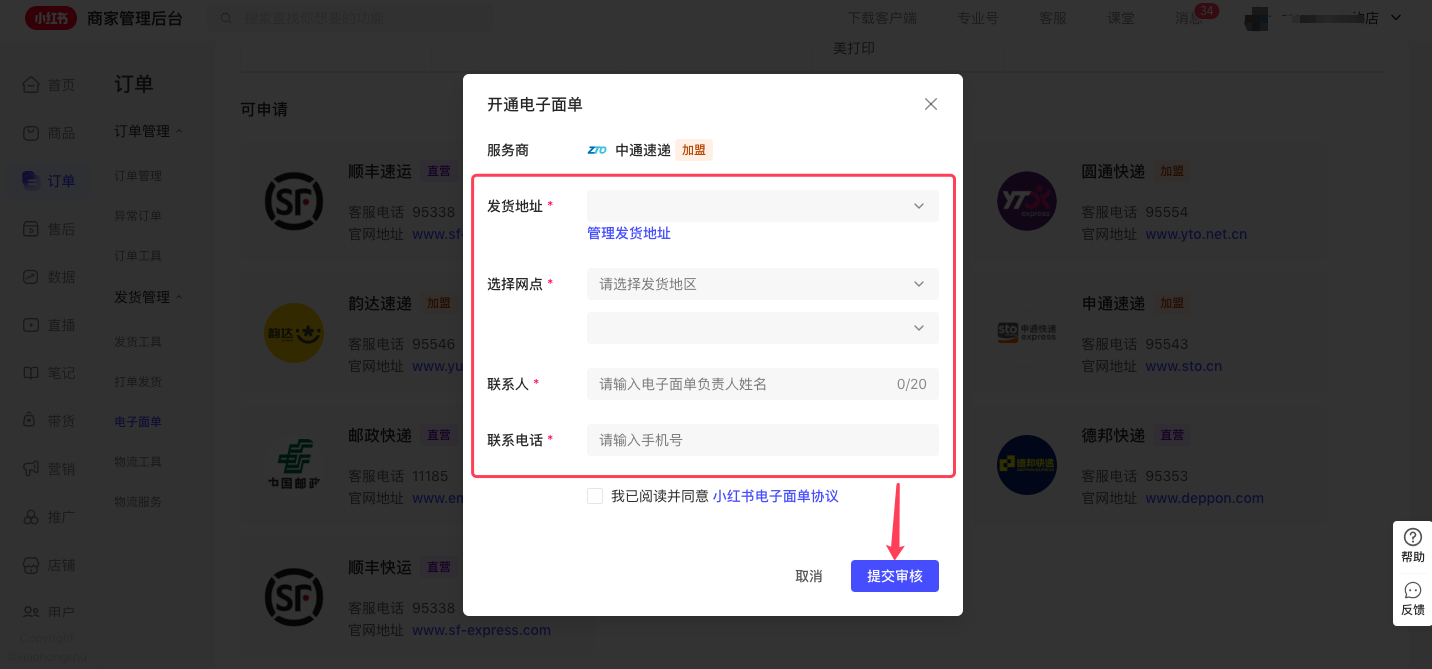Open 下载客户端 in top bar
The height and width of the screenshot is (669, 1432).
click(882, 18)
